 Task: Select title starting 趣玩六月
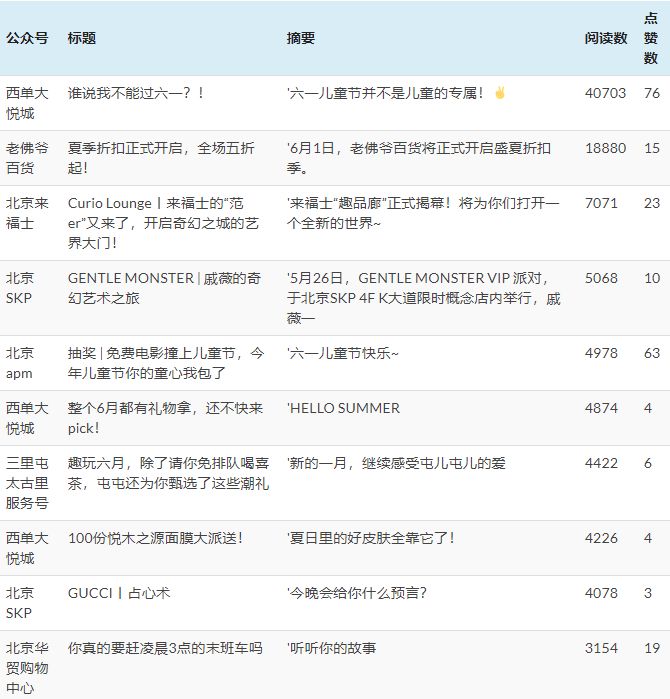(x=169, y=473)
